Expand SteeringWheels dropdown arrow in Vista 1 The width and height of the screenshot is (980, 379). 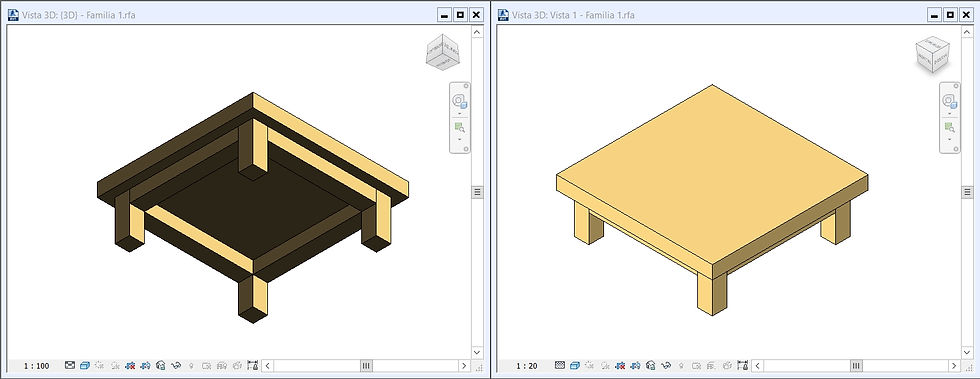950,114
